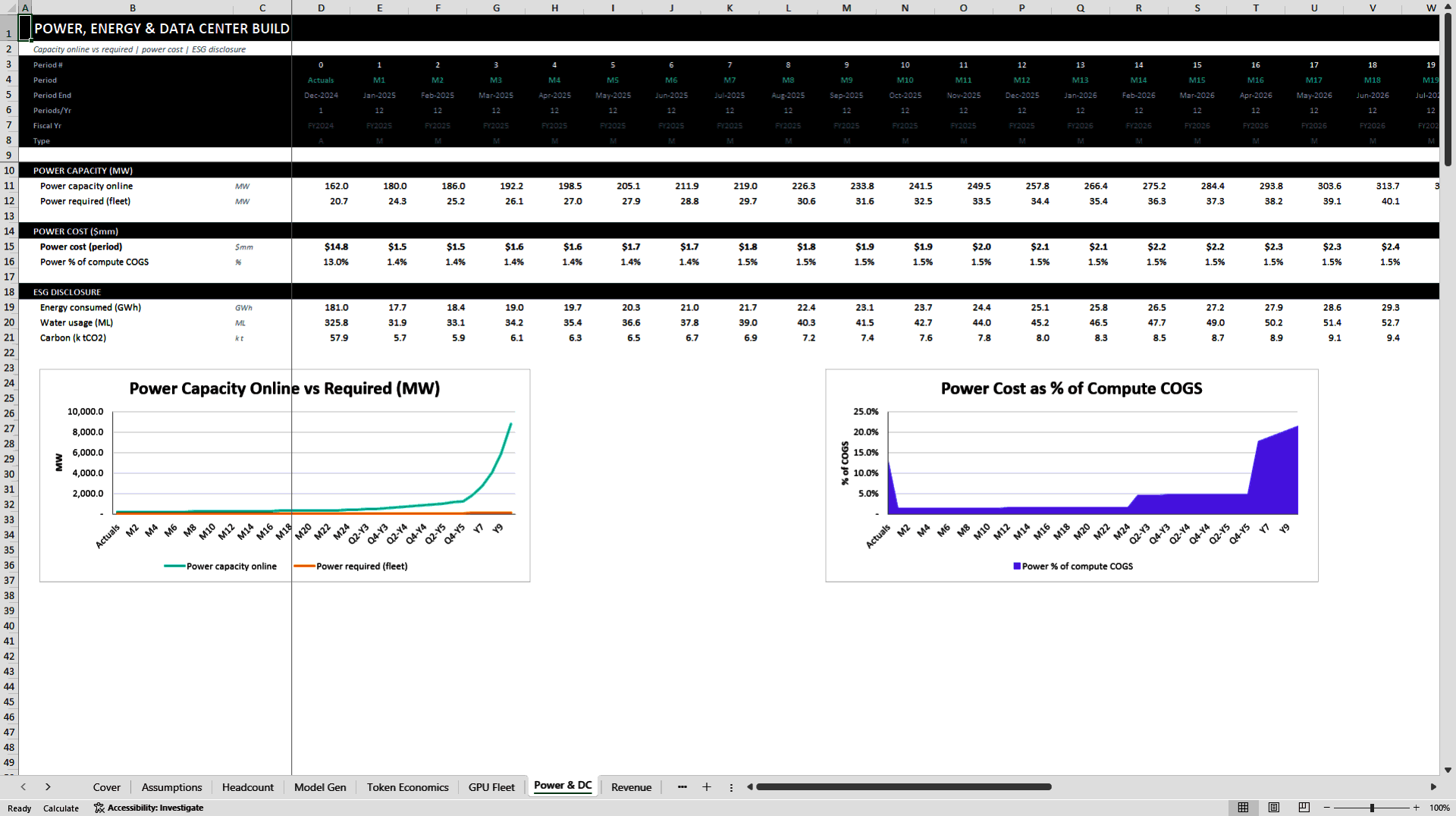
Task: Open the Revenue sheet tab
Action: pyautogui.click(x=632, y=787)
